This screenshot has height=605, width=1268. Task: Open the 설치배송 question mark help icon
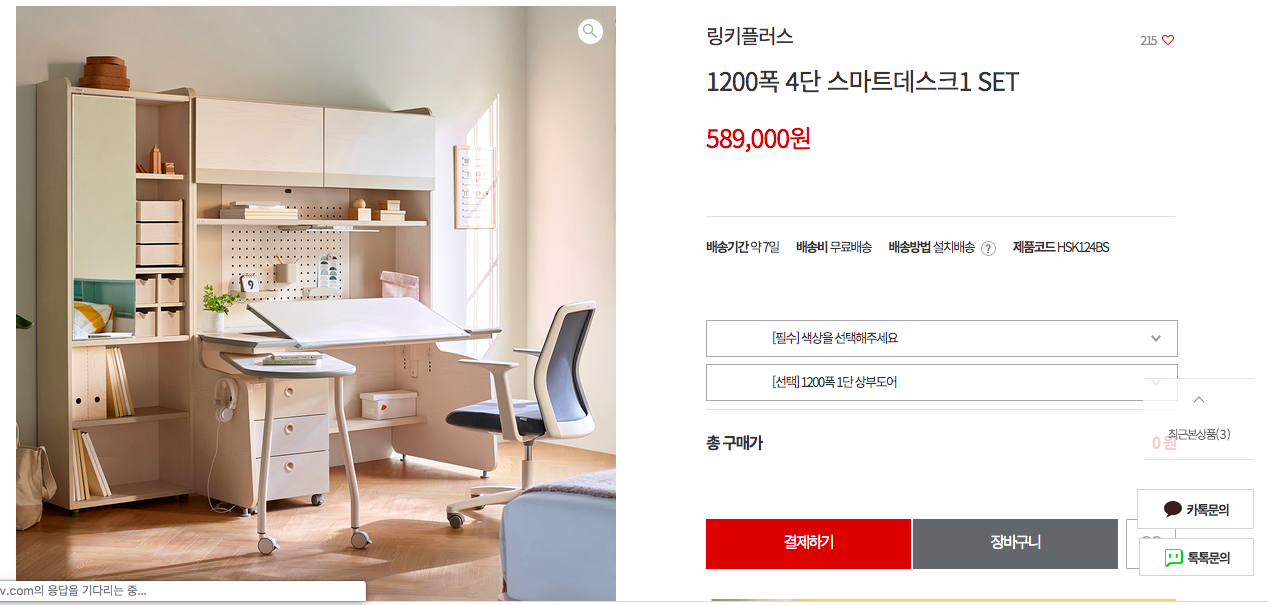click(988, 248)
